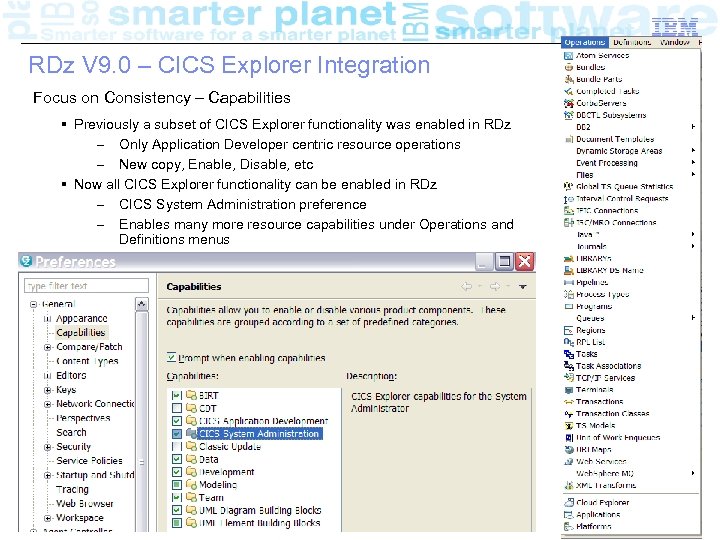Toggle Prompt when enabling capabilities checkbox
Image resolution: width=720 pixels, height=540 pixels.
coord(171,357)
